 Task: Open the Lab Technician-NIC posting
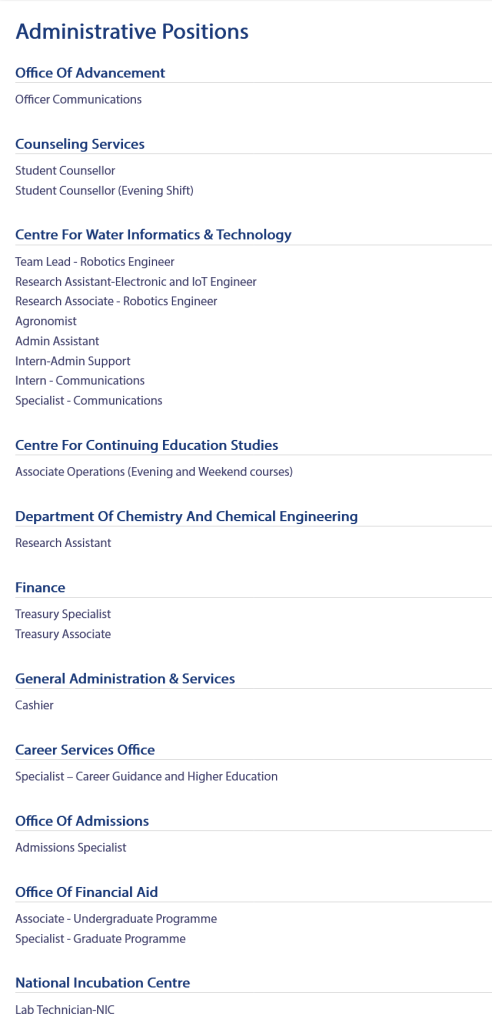pos(65,1010)
